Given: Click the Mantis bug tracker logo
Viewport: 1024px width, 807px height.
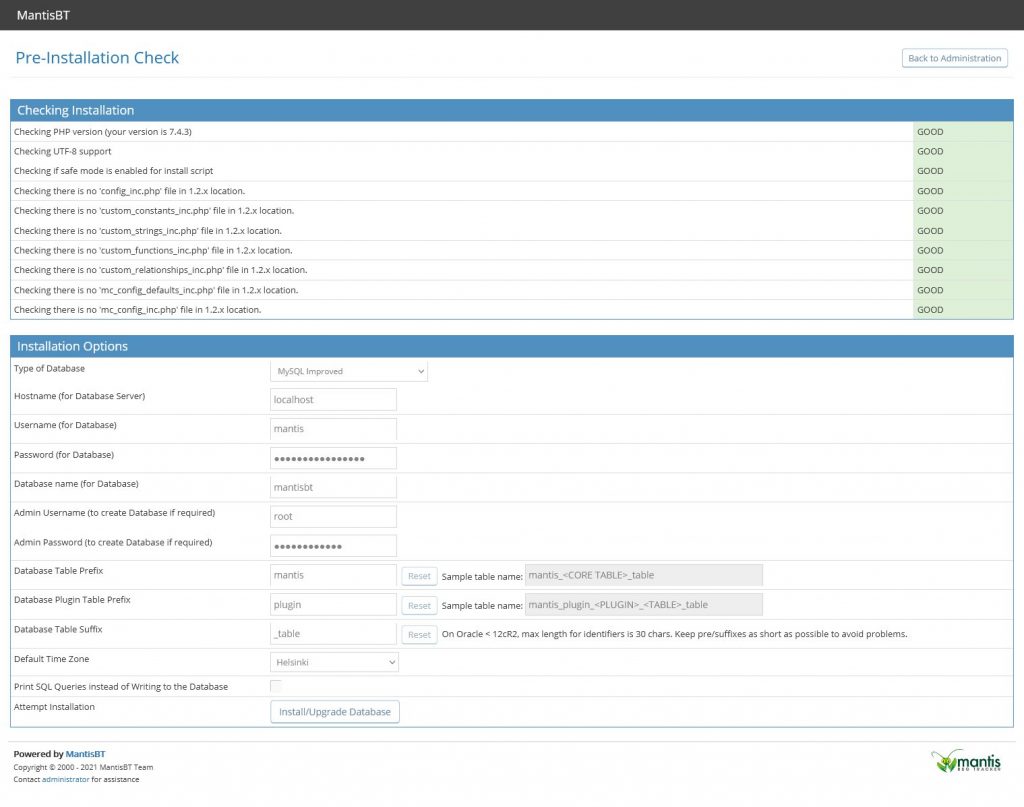Looking at the screenshot, I should [968, 763].
